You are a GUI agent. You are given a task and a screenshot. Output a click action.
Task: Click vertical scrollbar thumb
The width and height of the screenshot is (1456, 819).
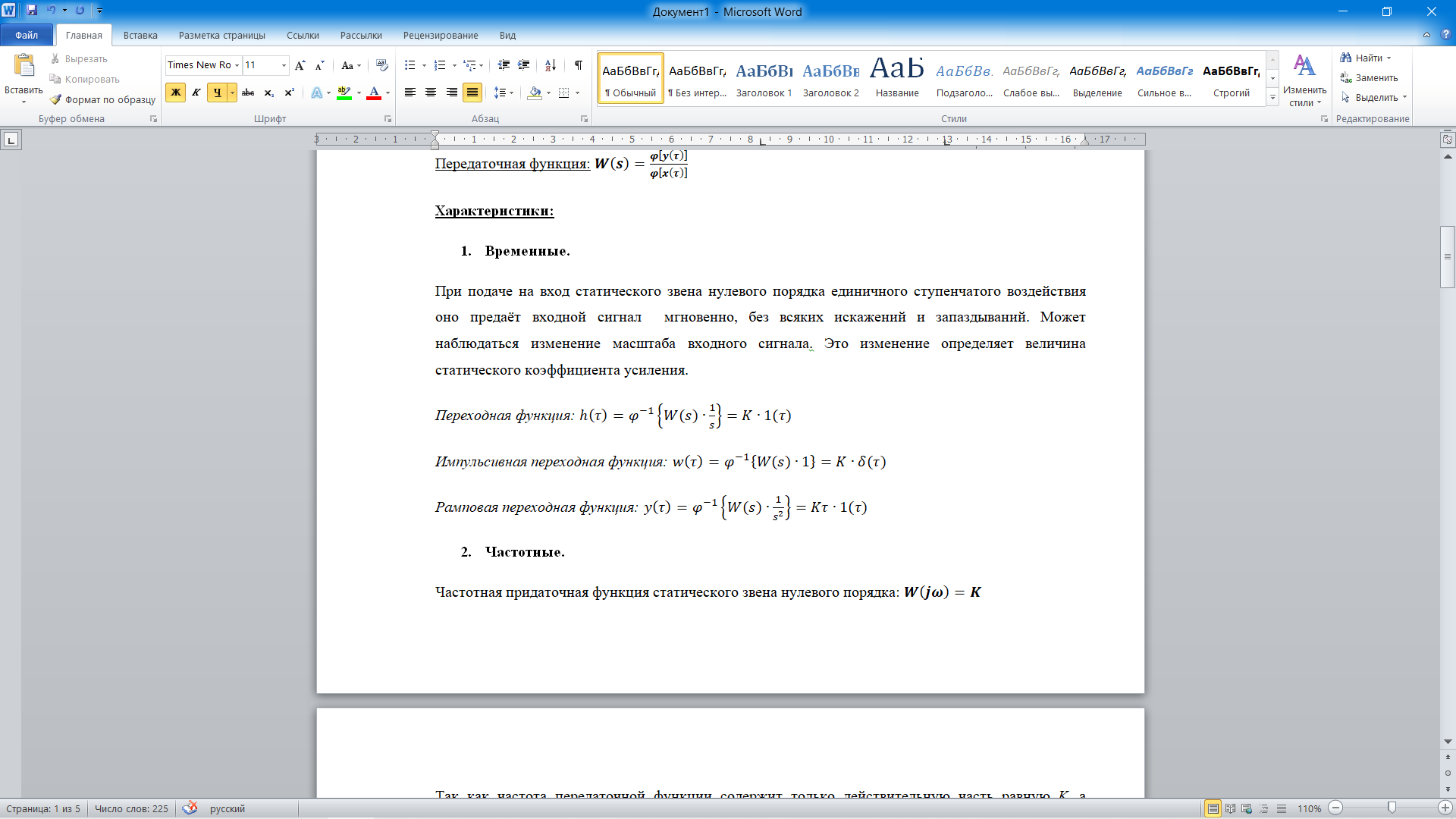(1448, 257)
